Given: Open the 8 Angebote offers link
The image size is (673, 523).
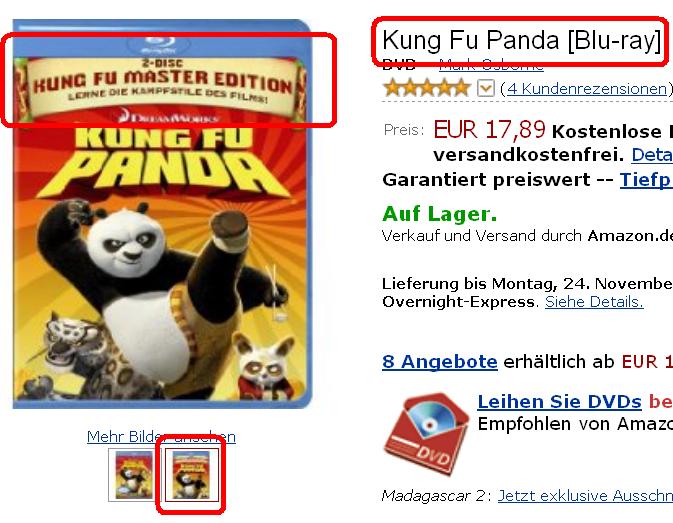Looking at the screenshot, I should point(440,361).
